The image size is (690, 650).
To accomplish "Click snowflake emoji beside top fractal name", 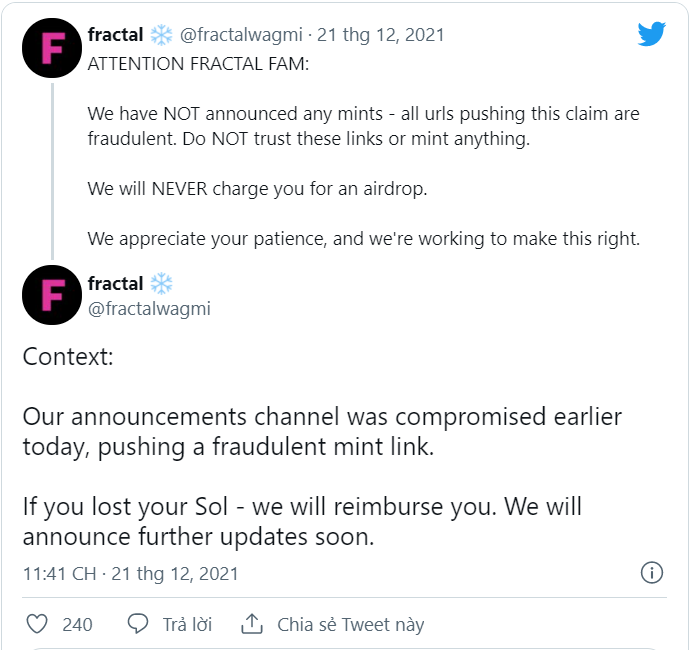I will [161, 35].
